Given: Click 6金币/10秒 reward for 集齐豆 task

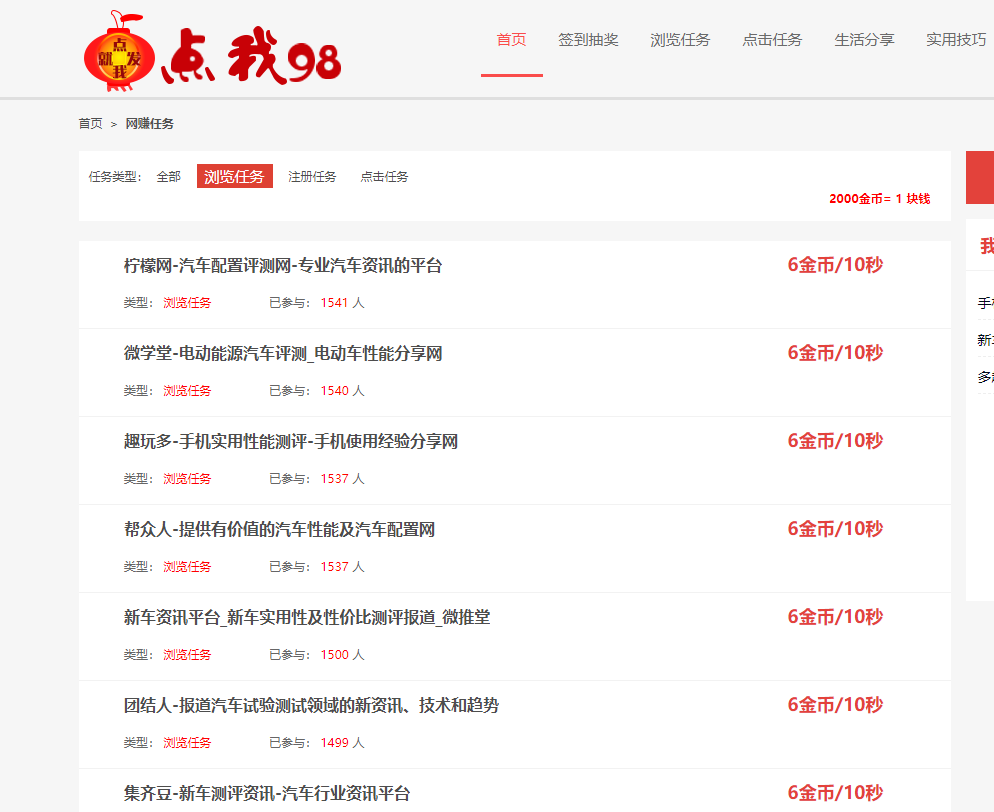Looking at the screenshot, I should [835, 793].
